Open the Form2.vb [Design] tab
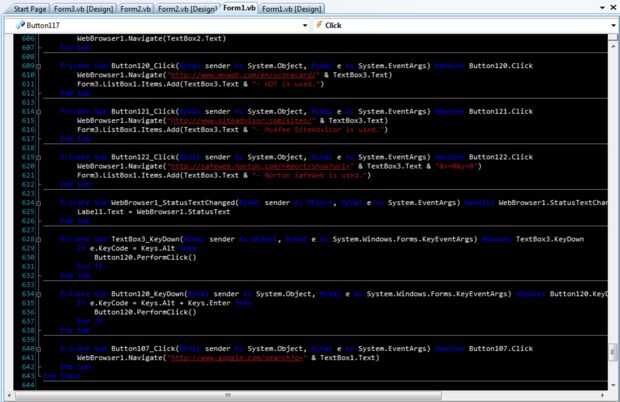The width and height of the screenshot is (620, 402). tap(187, 9)
